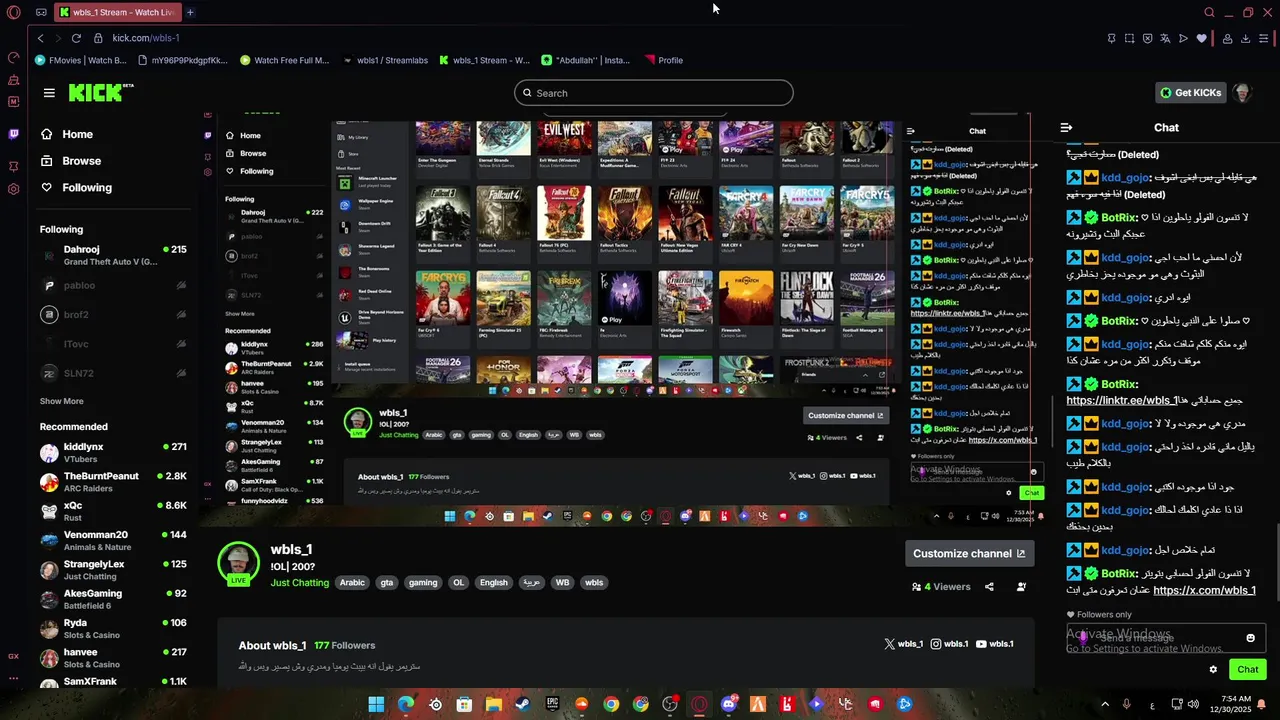
Task: Open TheBurntPeanut recommended channel
Action: coord(115,482)
